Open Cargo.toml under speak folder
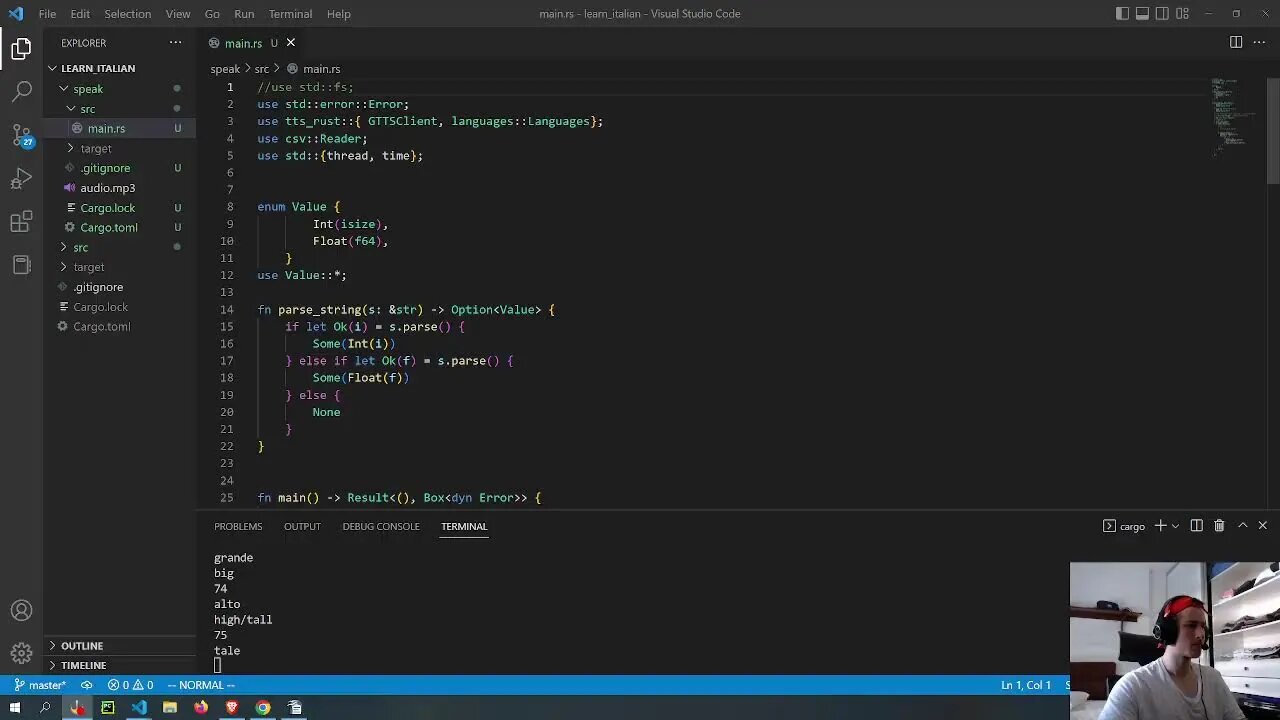The height and width of the screenshot is (720, 1280). pos(120,227)
